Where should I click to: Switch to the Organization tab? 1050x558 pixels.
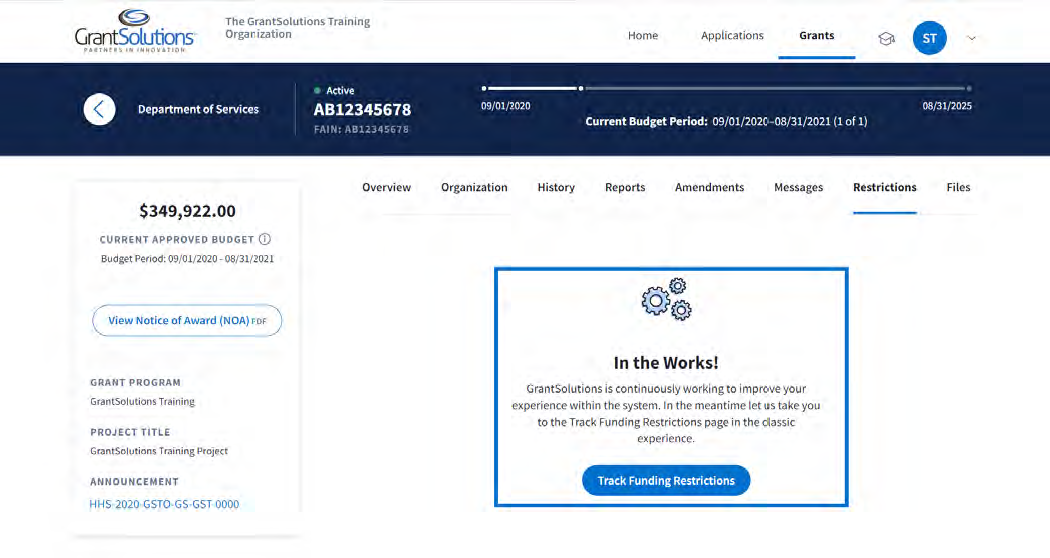point(474,187)
